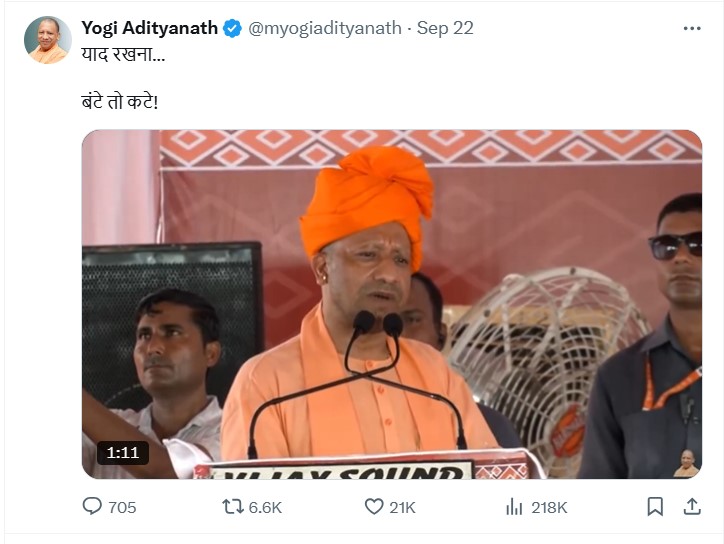Image resolution: width=724 pixels, height=544 pixels.
Task: Open the reply comment icon
Action: coord(92,507)
